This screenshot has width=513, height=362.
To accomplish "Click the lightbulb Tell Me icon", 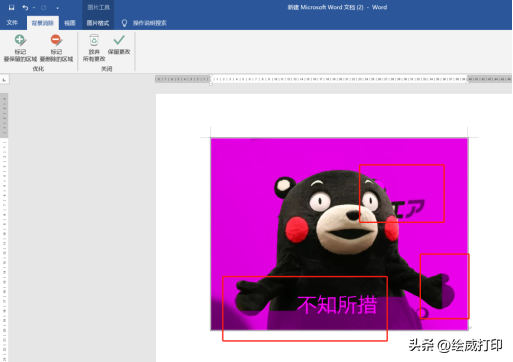I will click(x=124, y=23).
